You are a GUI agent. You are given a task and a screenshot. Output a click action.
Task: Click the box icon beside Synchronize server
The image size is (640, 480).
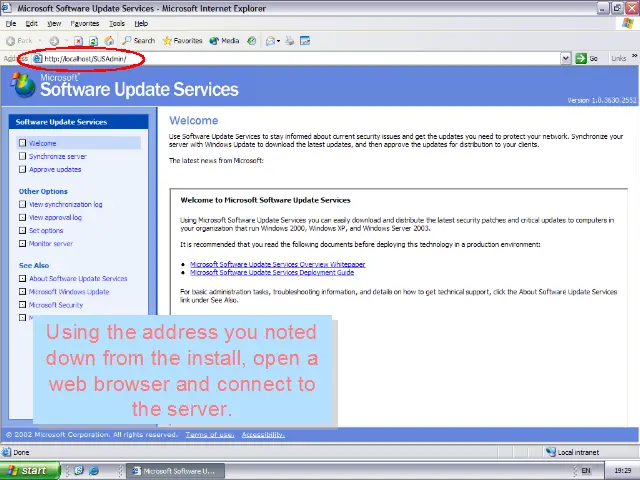(22, 156)
